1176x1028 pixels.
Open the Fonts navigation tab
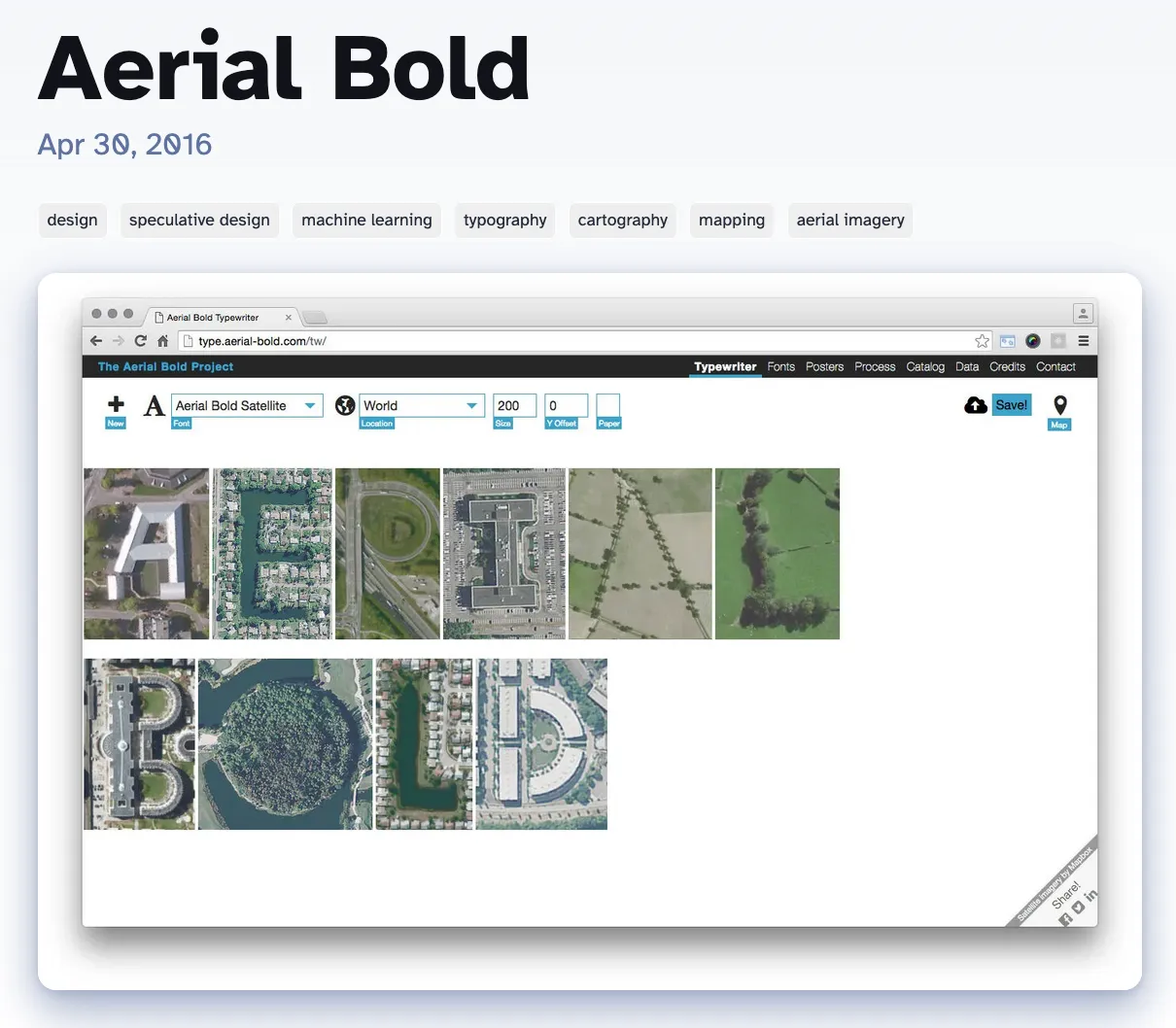(x=780, y=366)
